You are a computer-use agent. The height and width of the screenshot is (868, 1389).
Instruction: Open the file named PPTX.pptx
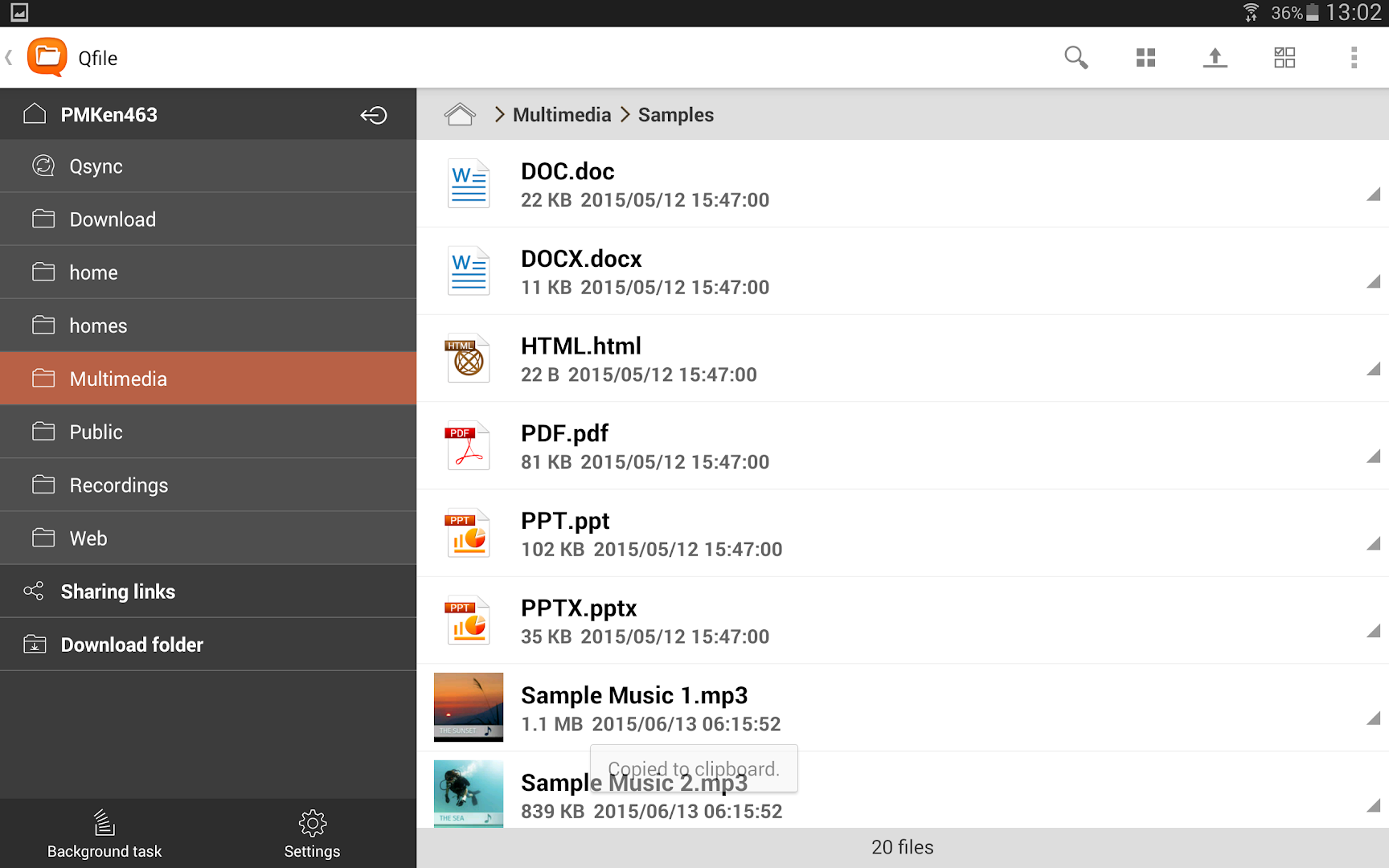(579, 608)
